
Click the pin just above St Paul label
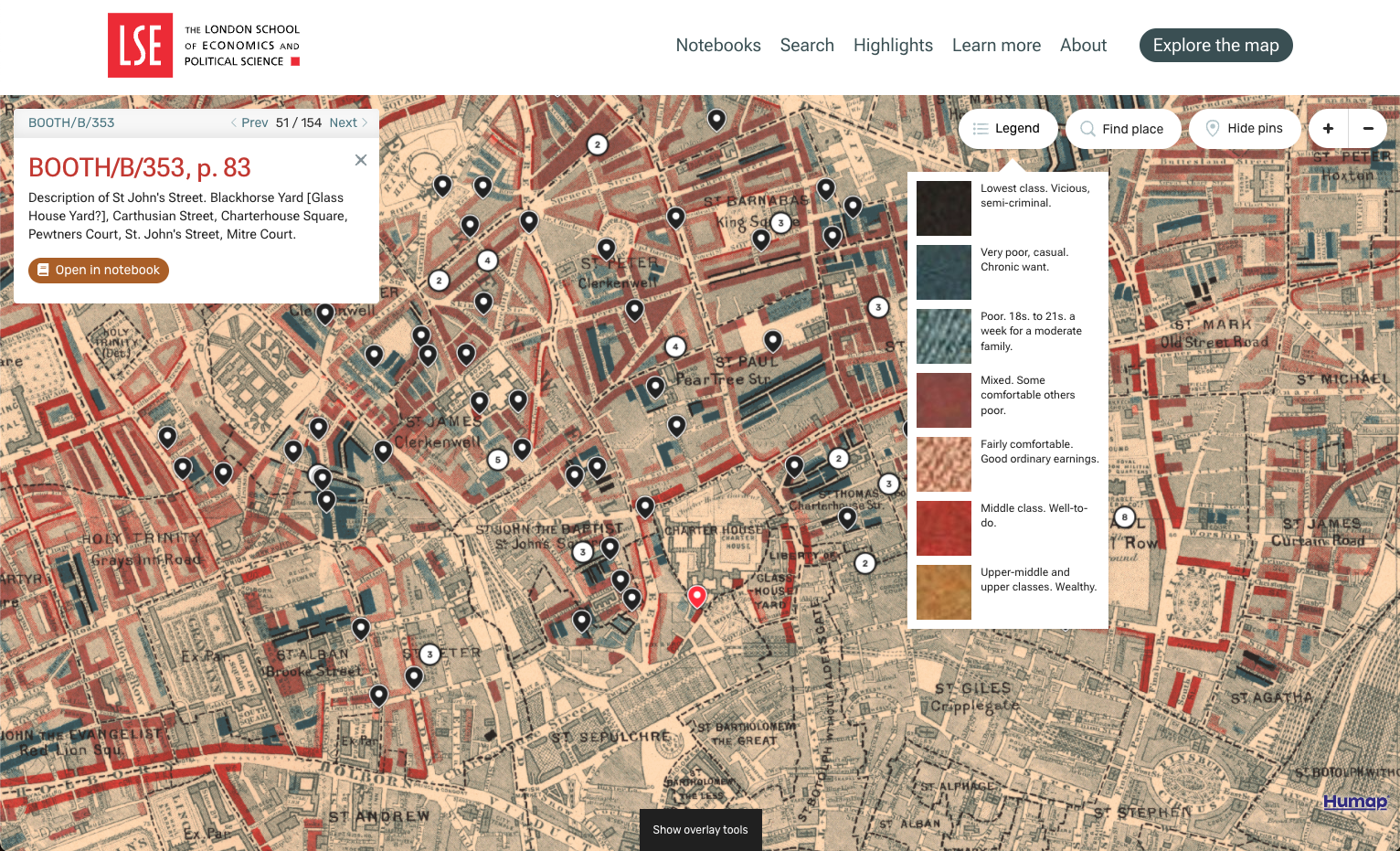pyautogui.click(x=773, y=341)
